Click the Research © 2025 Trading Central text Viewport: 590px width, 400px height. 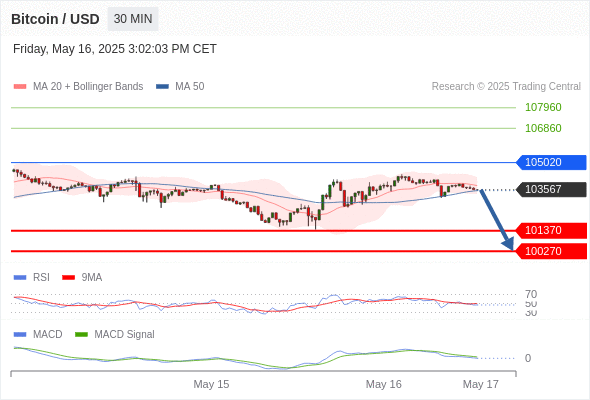[506, 87]
